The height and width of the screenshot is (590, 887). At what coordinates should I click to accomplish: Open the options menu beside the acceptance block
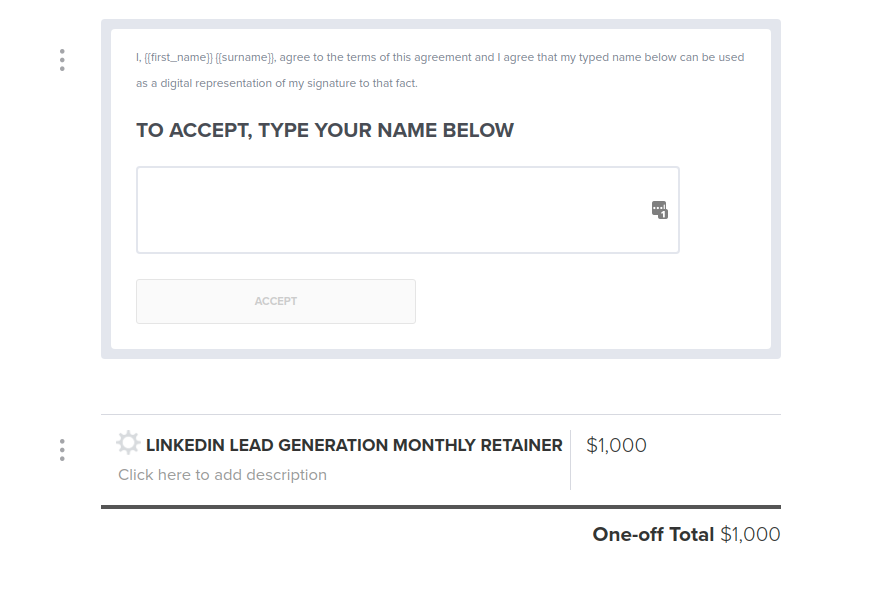(62, 60)
